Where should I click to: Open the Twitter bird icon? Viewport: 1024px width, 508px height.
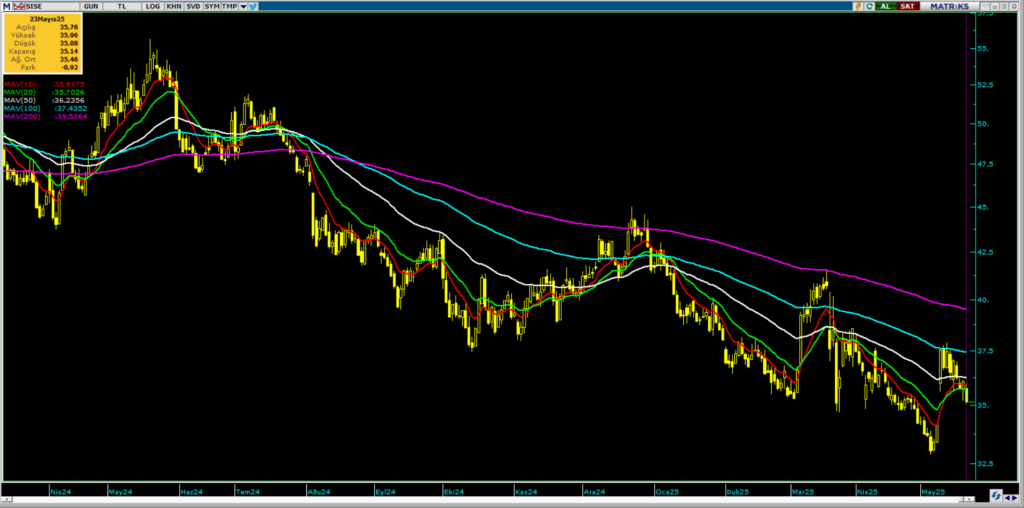point(254,6)
